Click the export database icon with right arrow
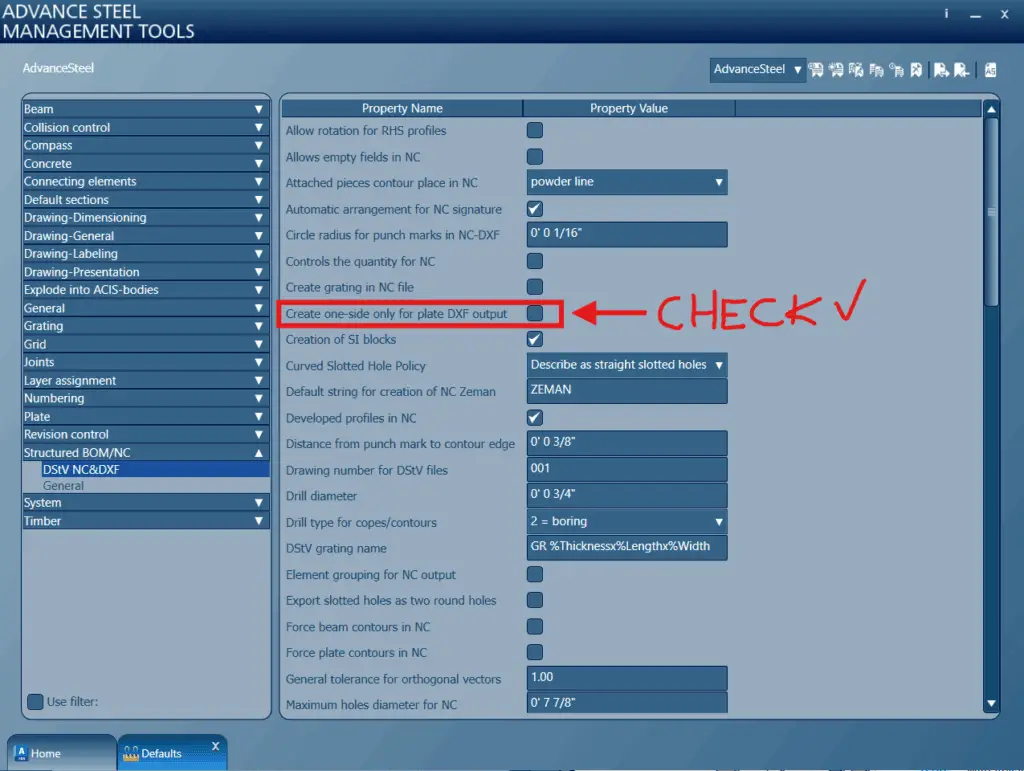Screen dimensions: 1024x771 point(942,70)
